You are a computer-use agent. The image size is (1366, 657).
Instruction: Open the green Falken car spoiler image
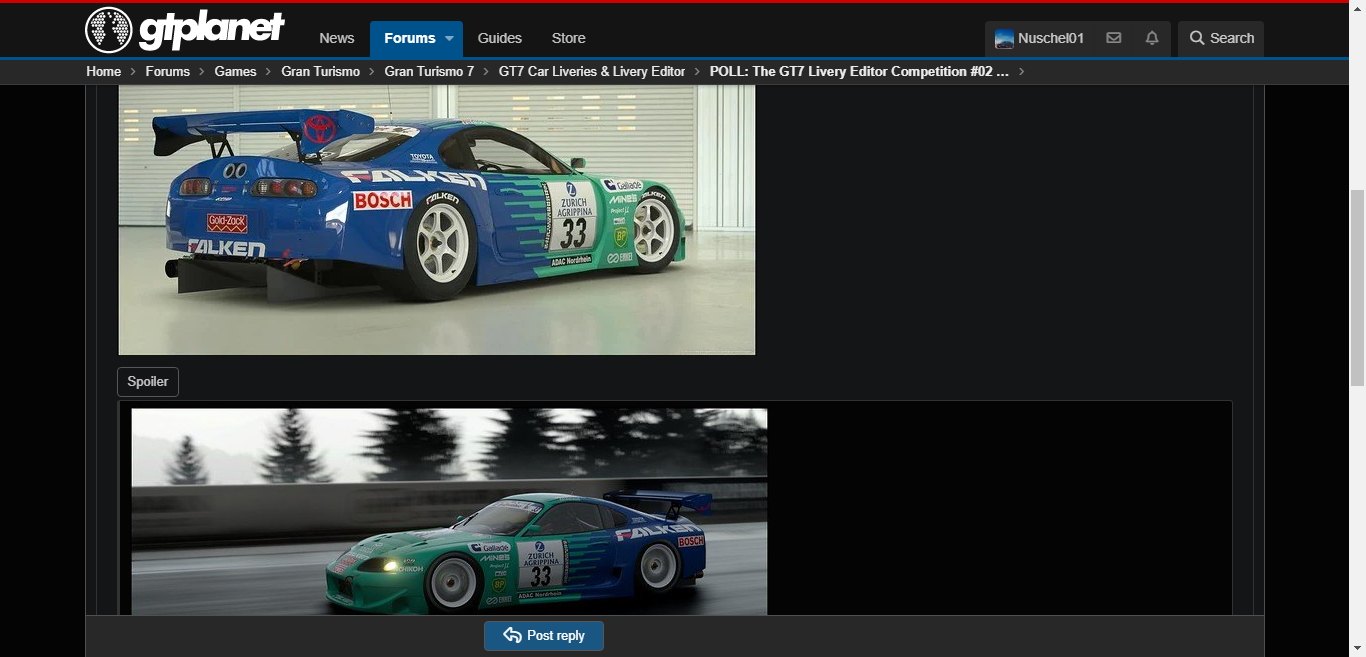point(449,510)
